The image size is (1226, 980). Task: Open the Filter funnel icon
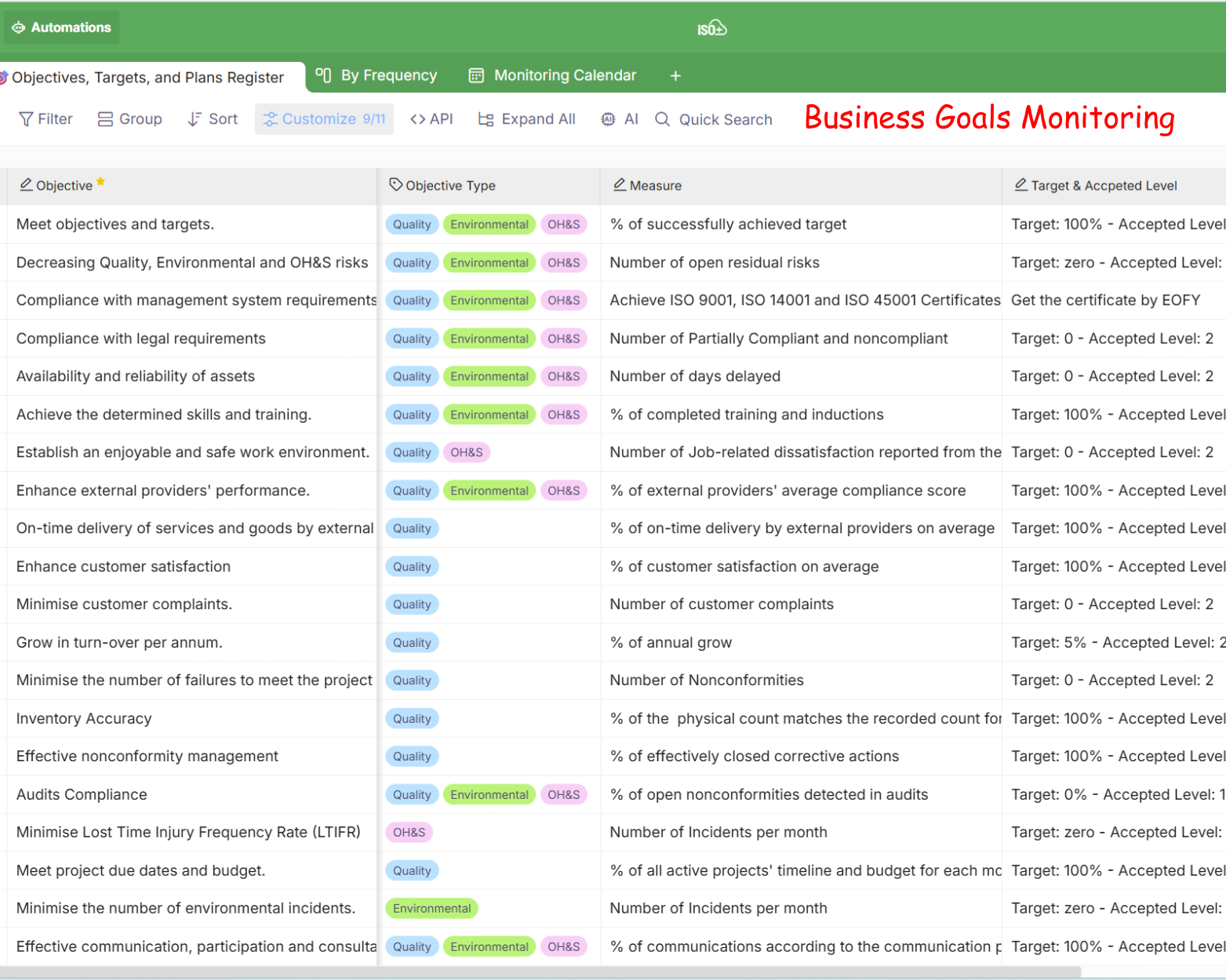26,119
